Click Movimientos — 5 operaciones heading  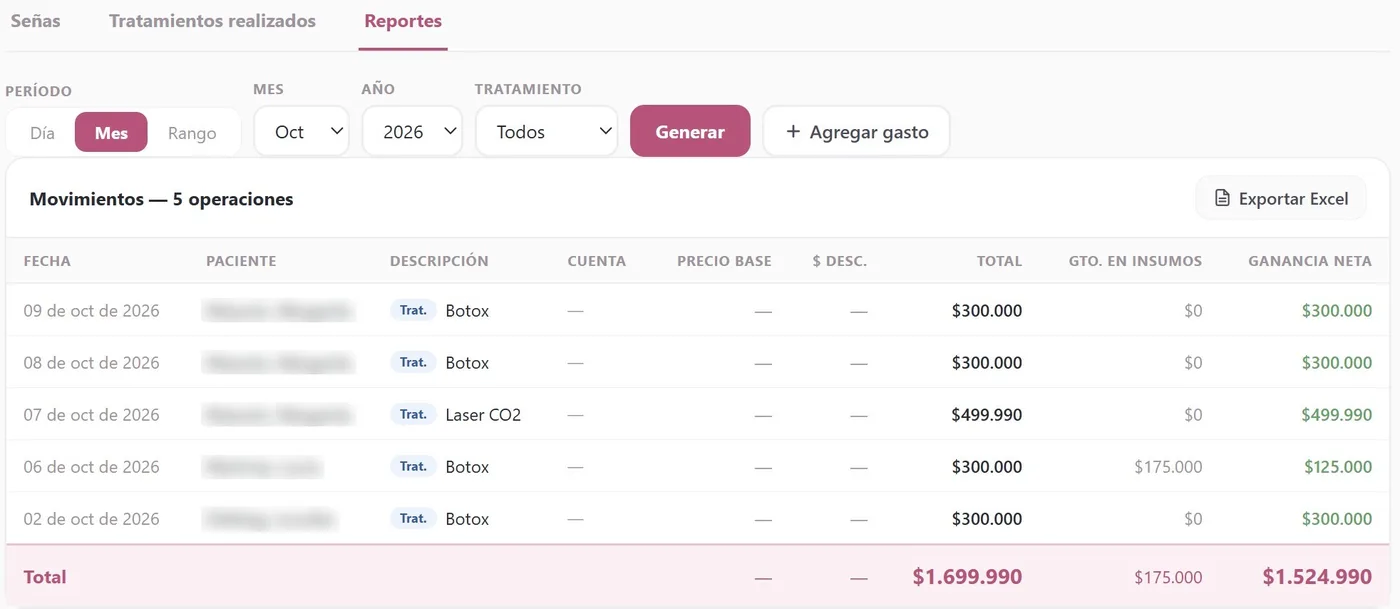161,199
